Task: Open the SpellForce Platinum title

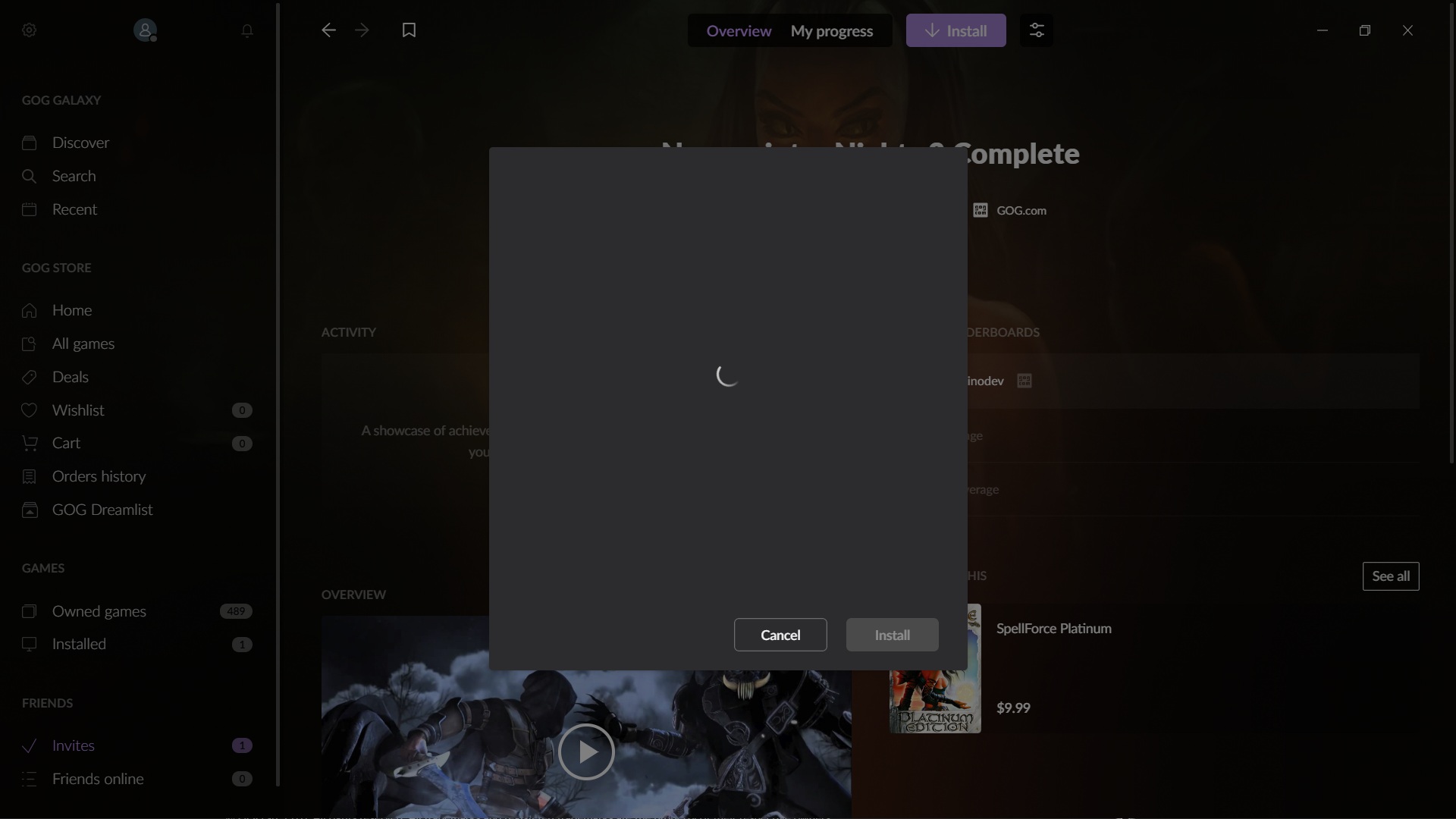Action: point(1054,629)
